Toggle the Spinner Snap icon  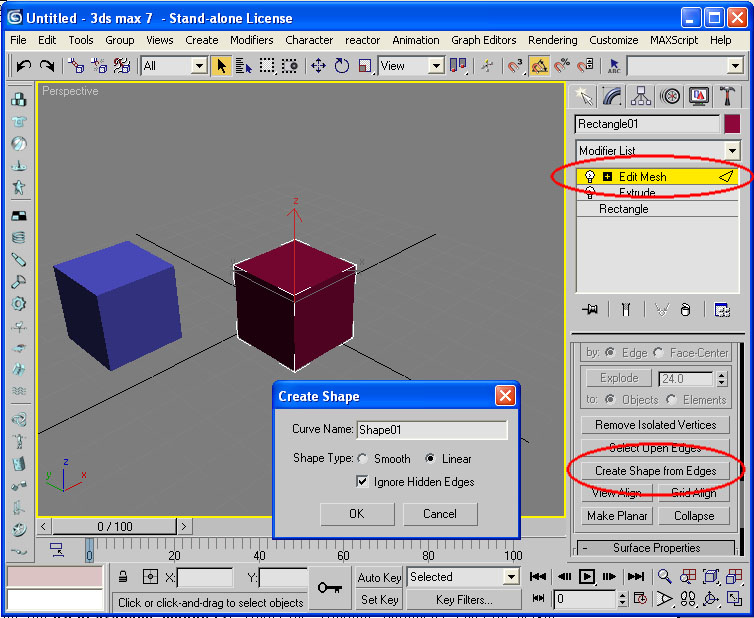585,66
